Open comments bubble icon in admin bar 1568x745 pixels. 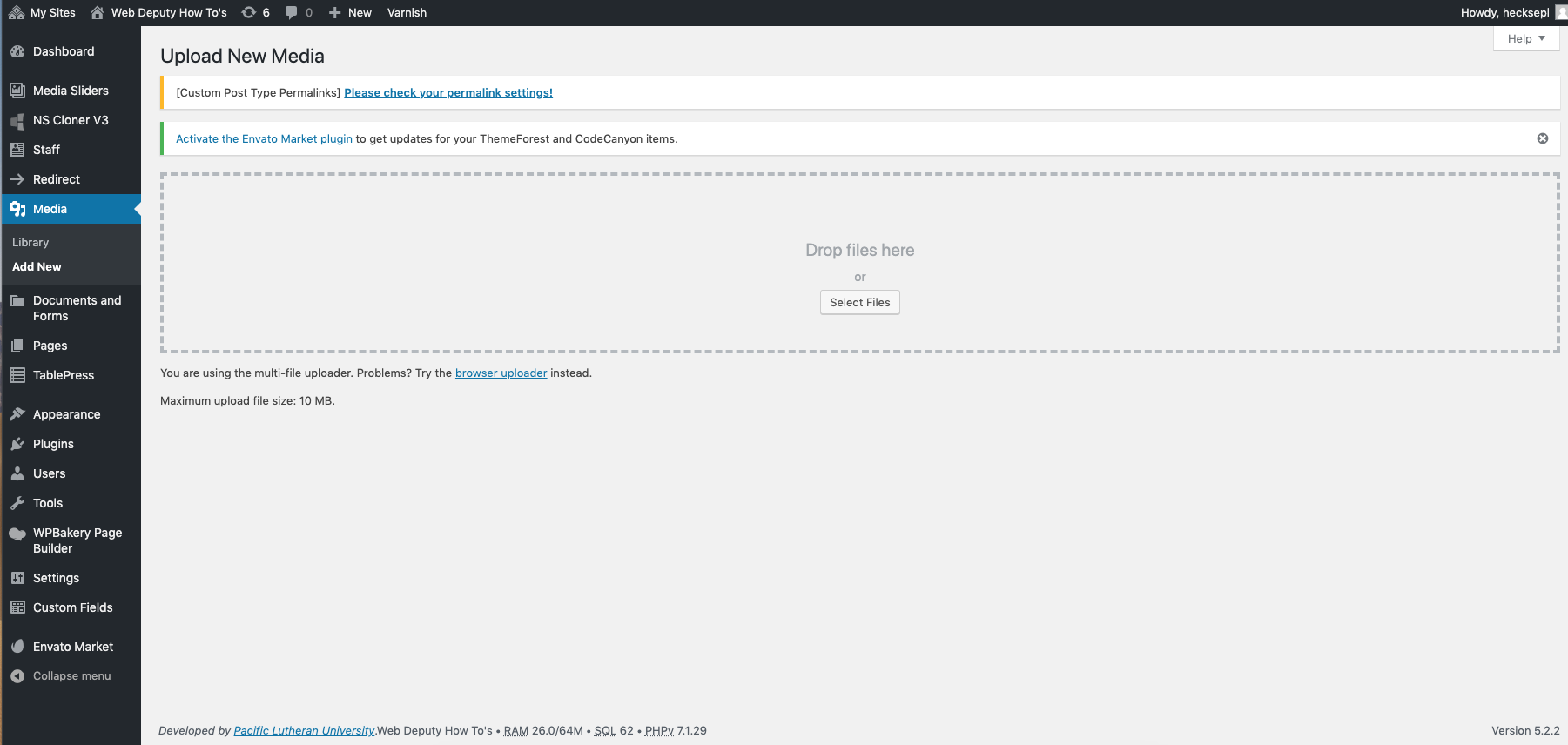[292, 12]
